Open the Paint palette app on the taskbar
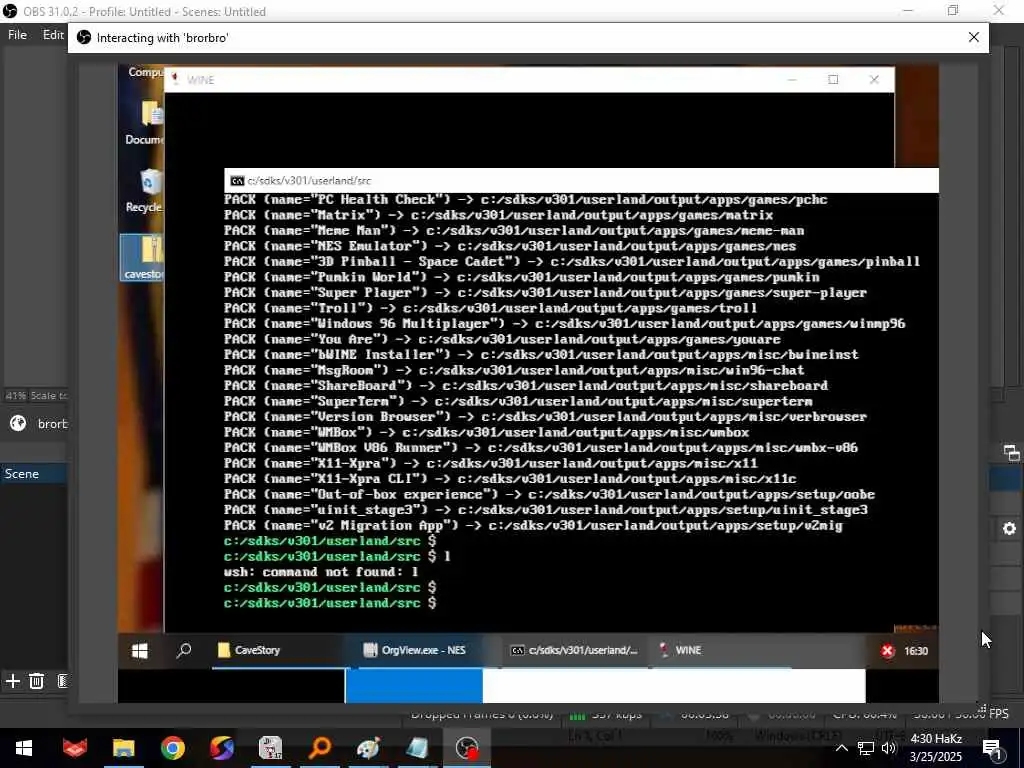 [368, 748]
